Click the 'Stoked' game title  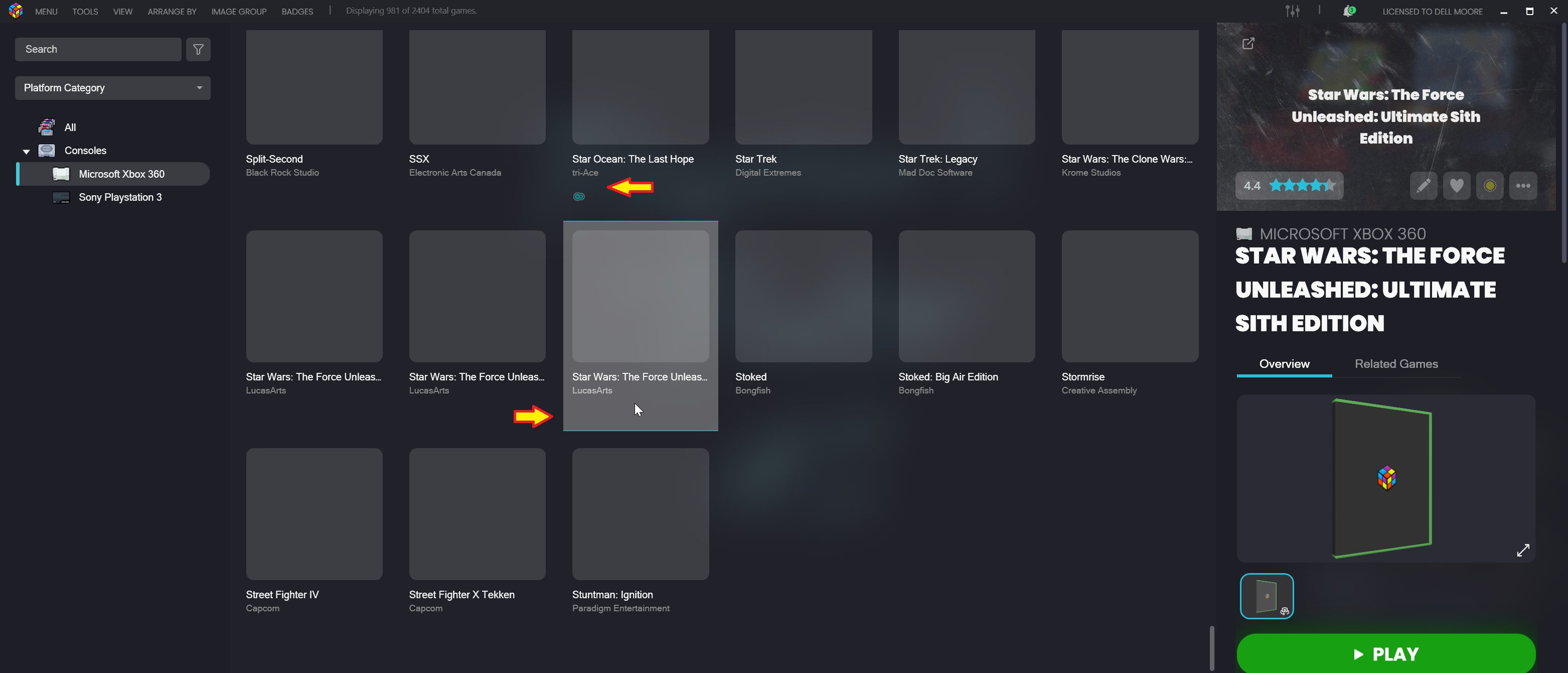click(x=750, y=377)
